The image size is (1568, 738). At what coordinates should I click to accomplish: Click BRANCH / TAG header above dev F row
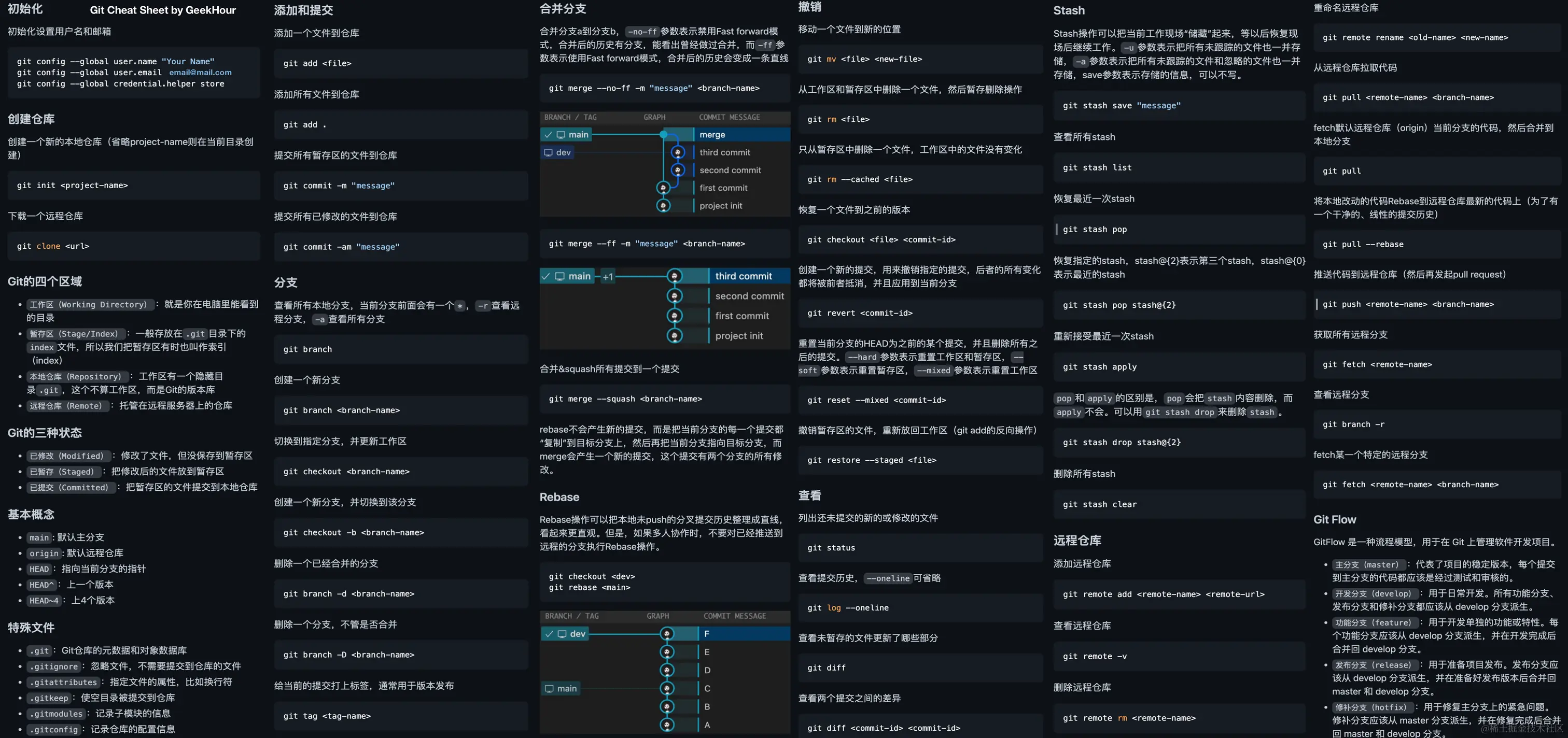click(571, 616)
